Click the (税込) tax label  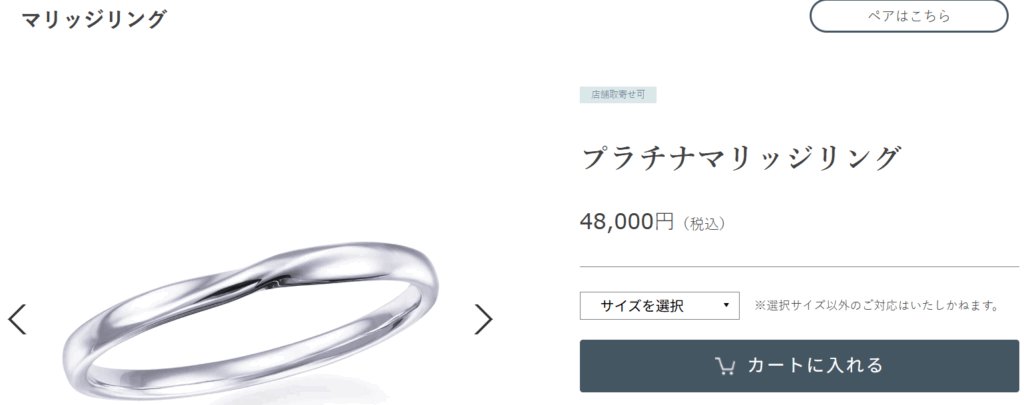point(704,224)
